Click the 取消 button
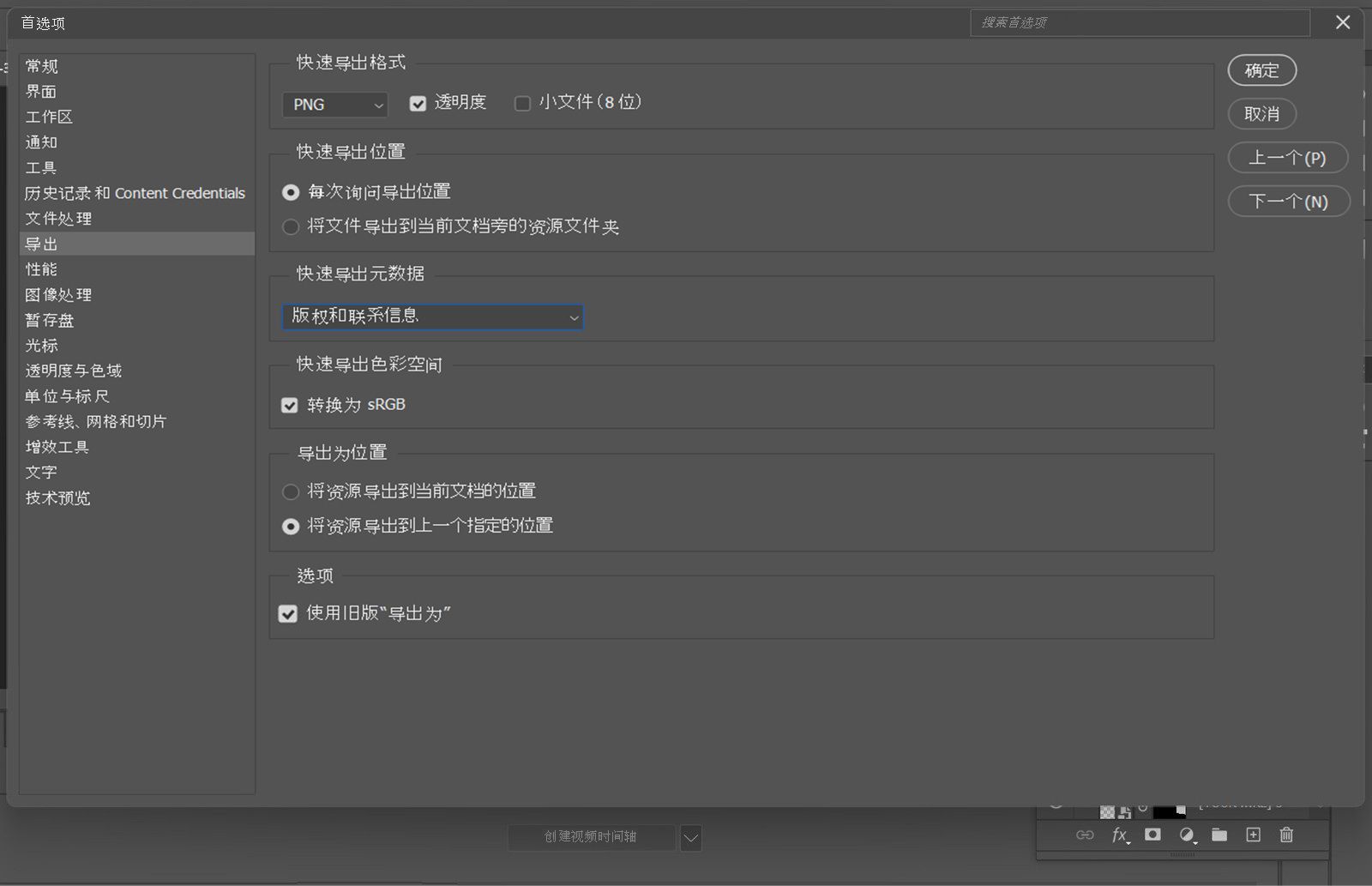Viewport: 1372px width, 886px height. [1262, 114]
